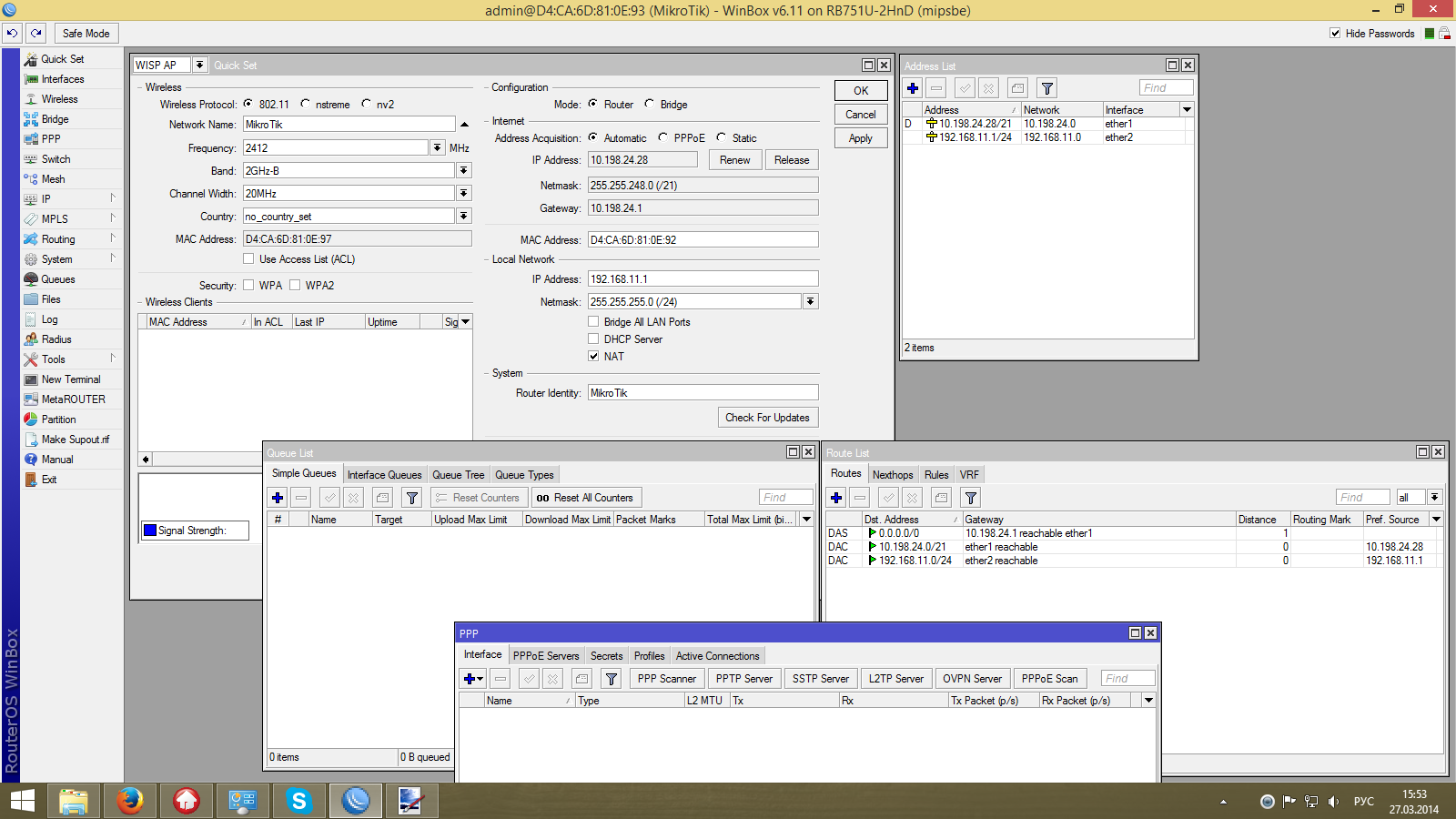Enable the DHCP Server checkbox
The height and width of the screenshot is (819, 1456).
point(593,339)
